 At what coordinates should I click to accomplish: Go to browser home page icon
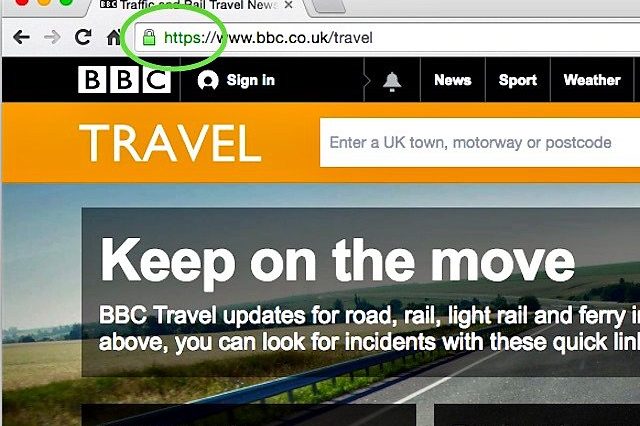[x=113, y=37]
